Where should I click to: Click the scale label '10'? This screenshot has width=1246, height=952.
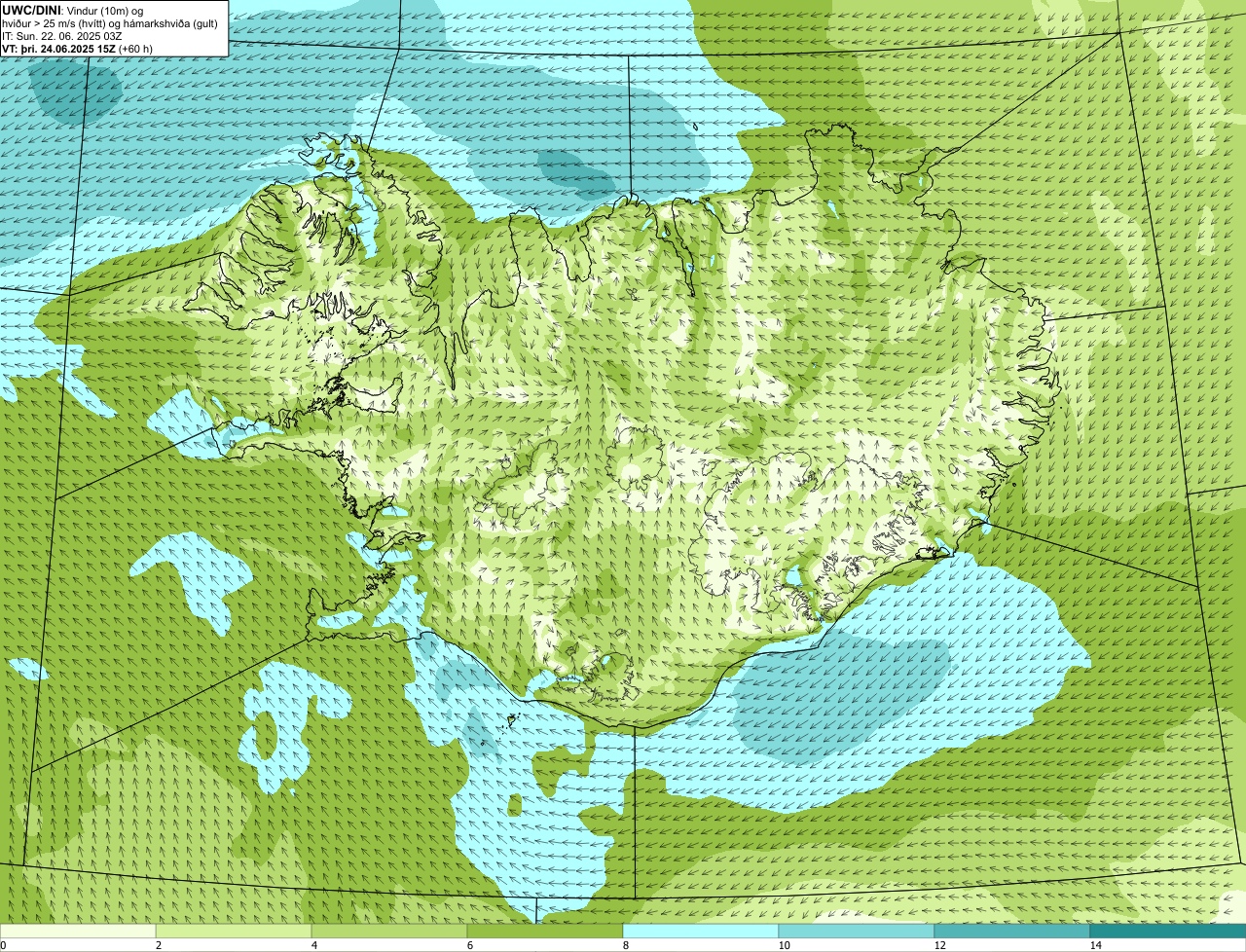784,945
